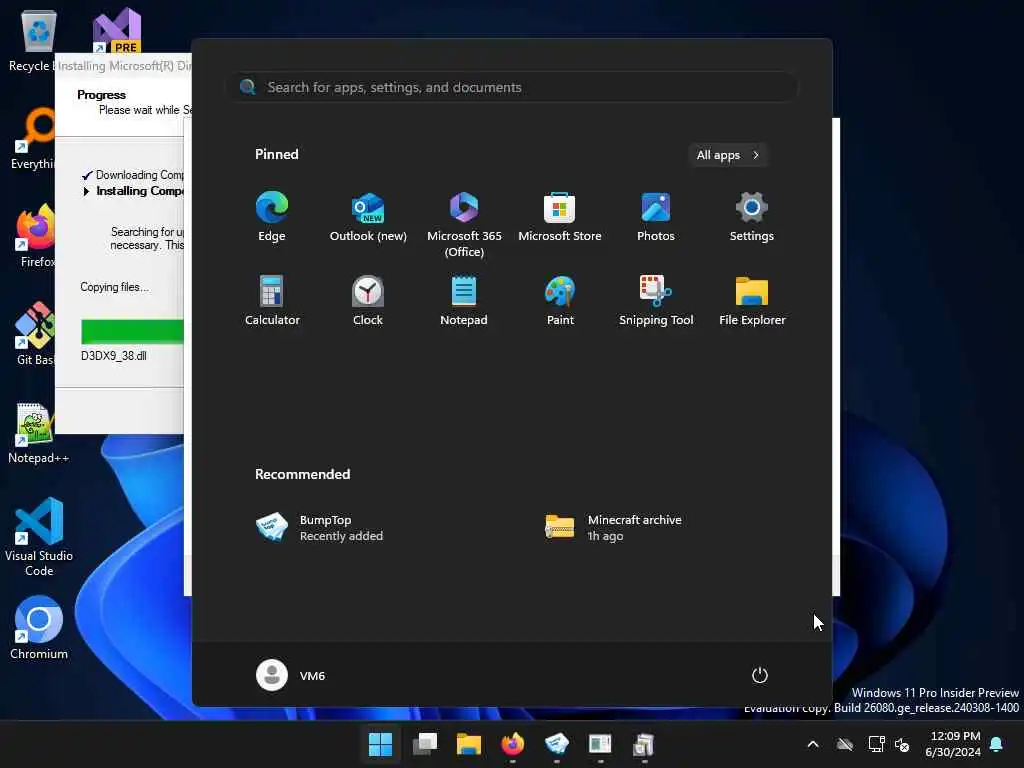Viewport: 1024px width, 768px height.
Task: Click the Copying files... status text
Action: pos(114,287)
